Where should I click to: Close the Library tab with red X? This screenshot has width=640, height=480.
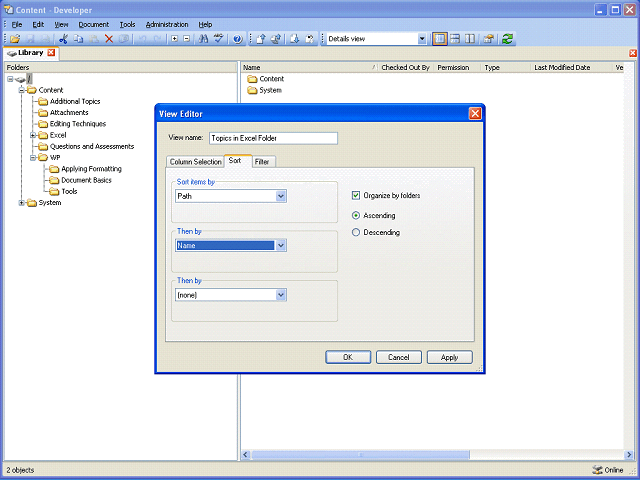click(51, 53)
